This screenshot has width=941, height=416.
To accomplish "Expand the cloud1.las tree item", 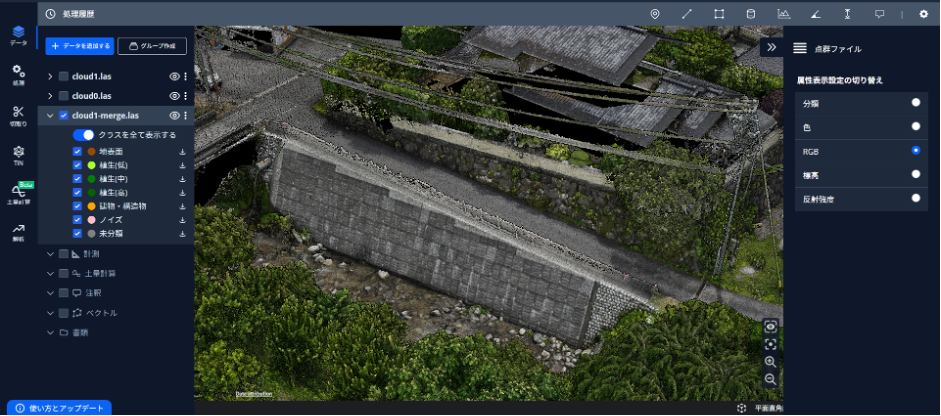I will coord(51,76).
